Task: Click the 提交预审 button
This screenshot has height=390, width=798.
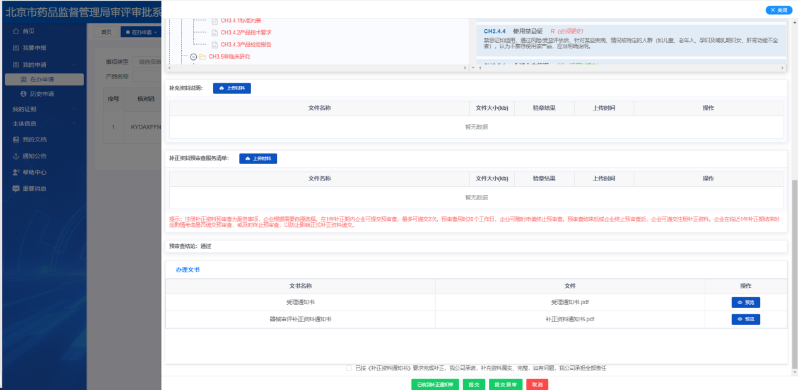Action: 505,385
